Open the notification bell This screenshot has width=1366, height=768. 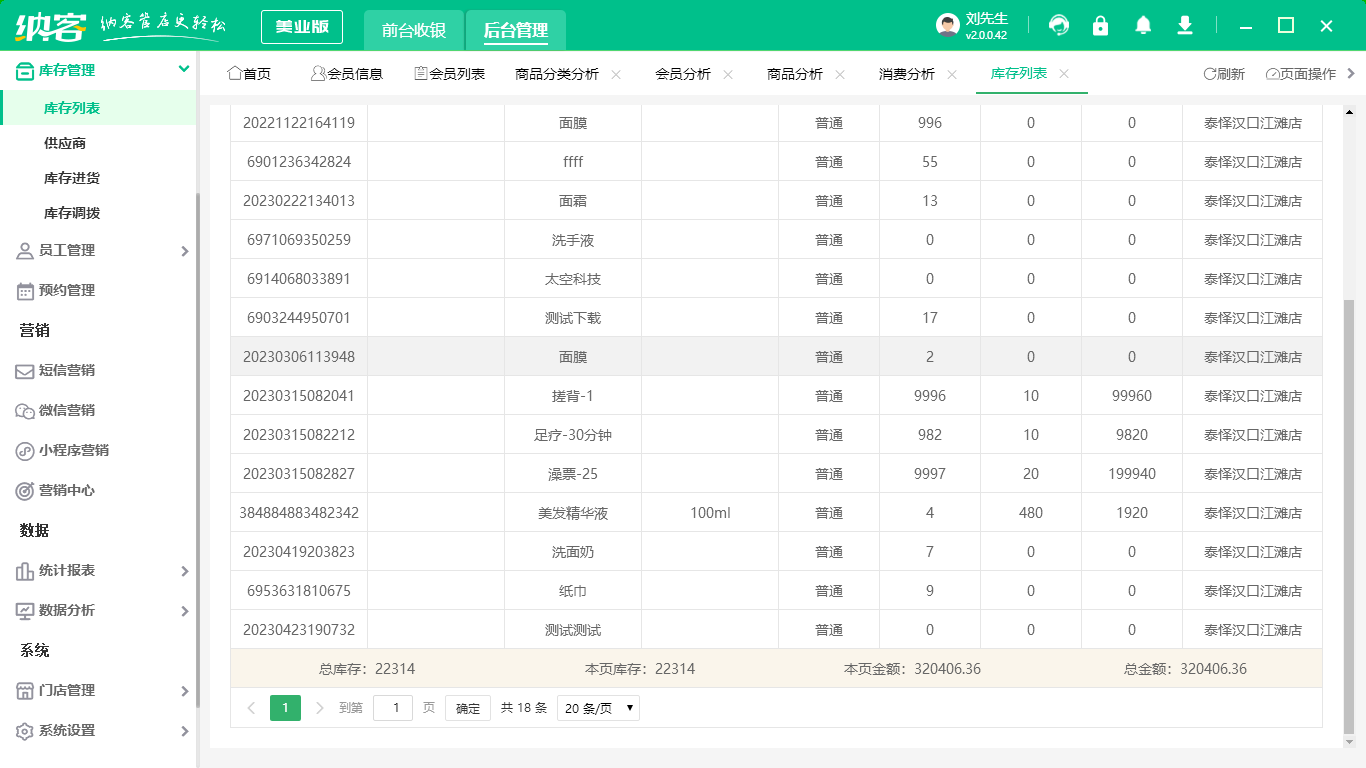tap(1143, 26)
